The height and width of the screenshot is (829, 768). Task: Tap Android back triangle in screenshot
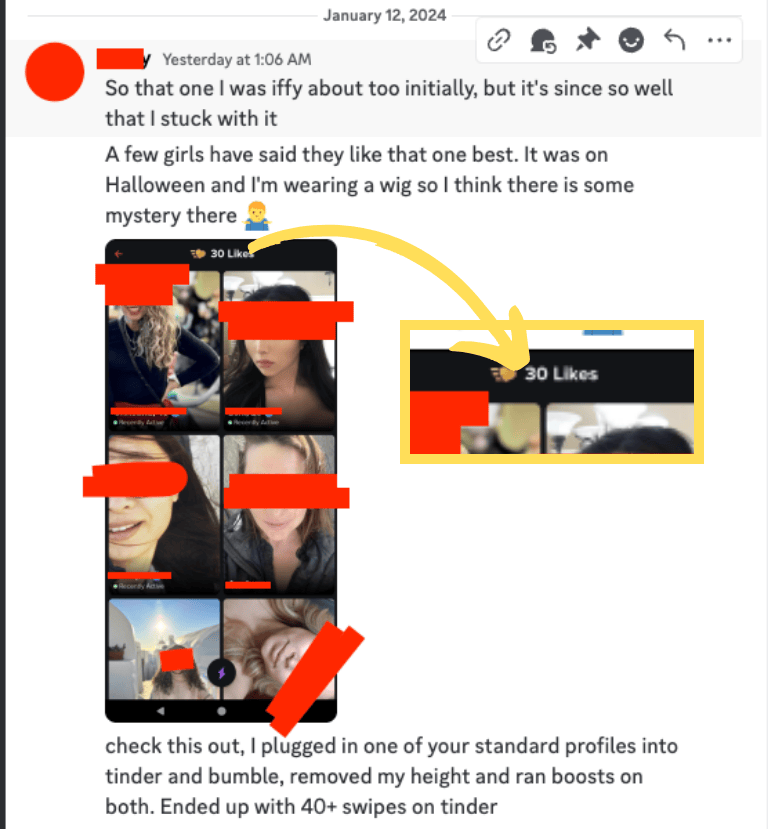tap(161, 711)
